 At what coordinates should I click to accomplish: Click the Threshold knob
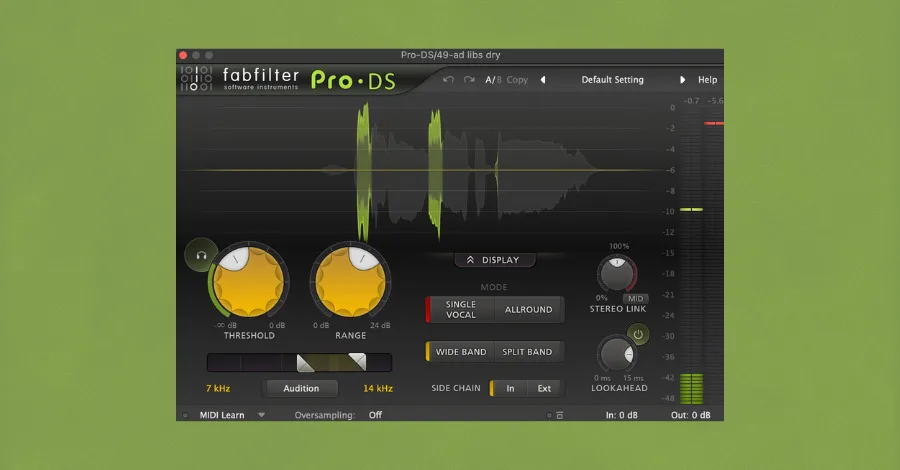tap(248, 282)
